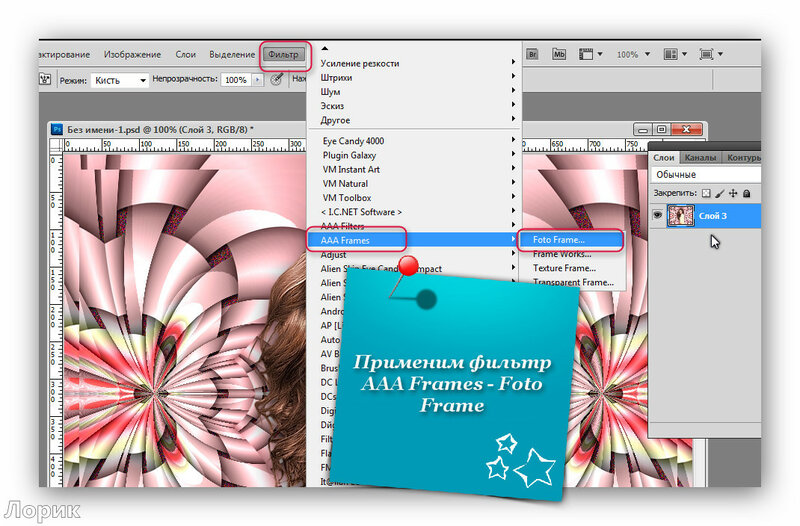Minimize the Без имени-1.psd document window
This screenshot has width=800, height=526.
[x=642, y=130]
